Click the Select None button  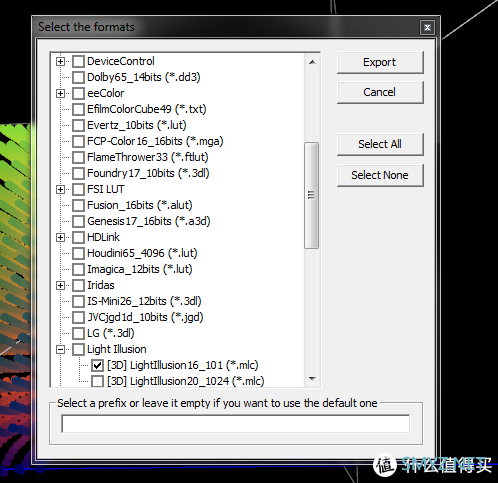tap(380, 175)
